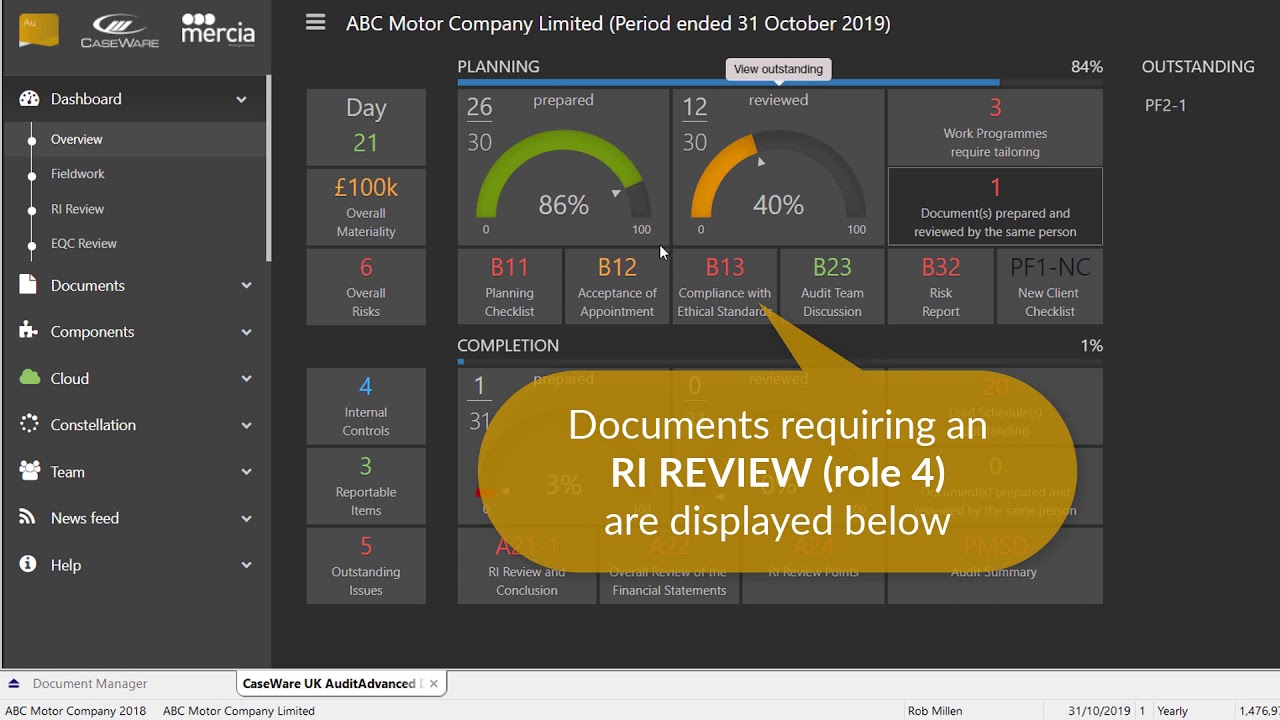Click 31/10/2019 date in status bar

(x=1099, y=711)
